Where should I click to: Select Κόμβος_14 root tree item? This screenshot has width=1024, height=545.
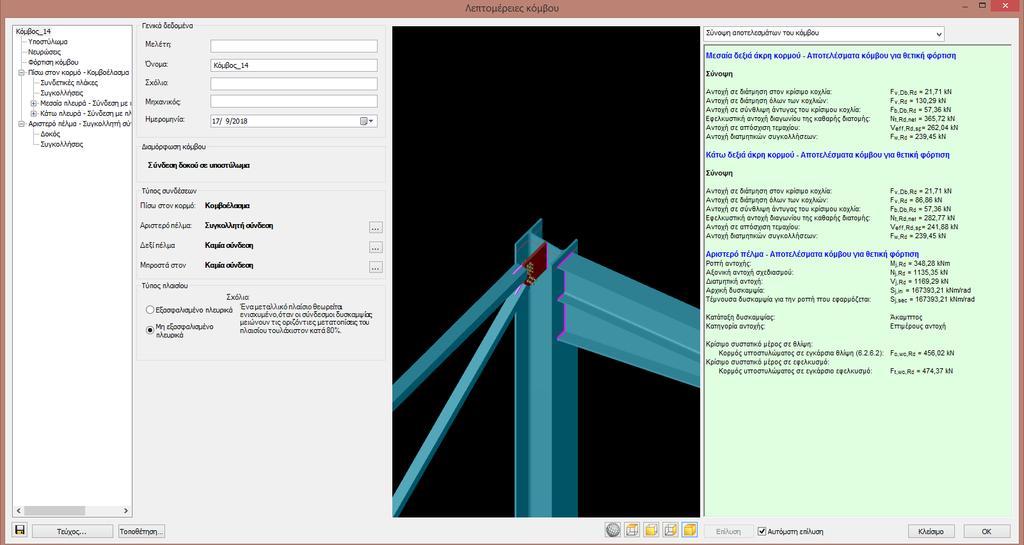33,31
